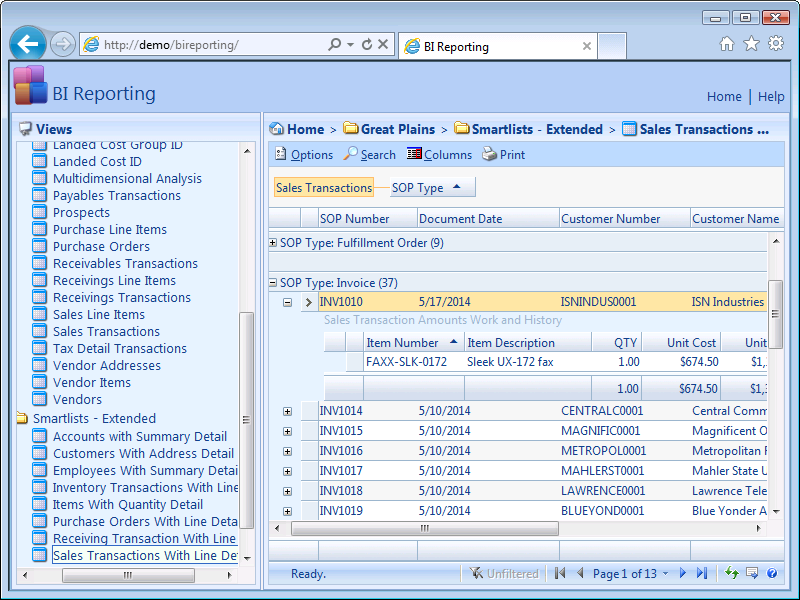This screenshot has width=800, height=600.
Task: Open Receivables Transactions view
Action: [125, 264]
